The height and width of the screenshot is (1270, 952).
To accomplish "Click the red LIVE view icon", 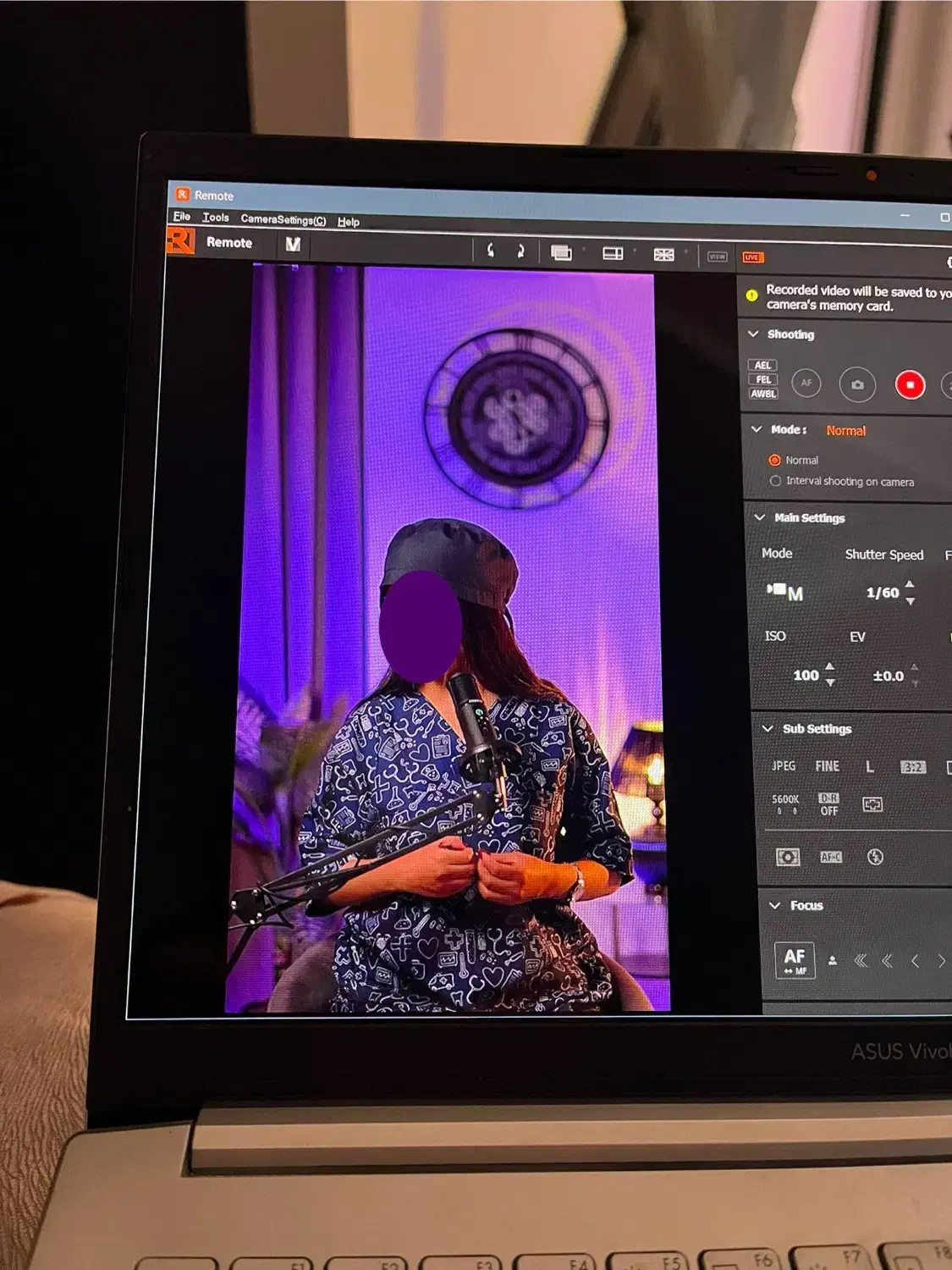I will [x=751, y=257].
